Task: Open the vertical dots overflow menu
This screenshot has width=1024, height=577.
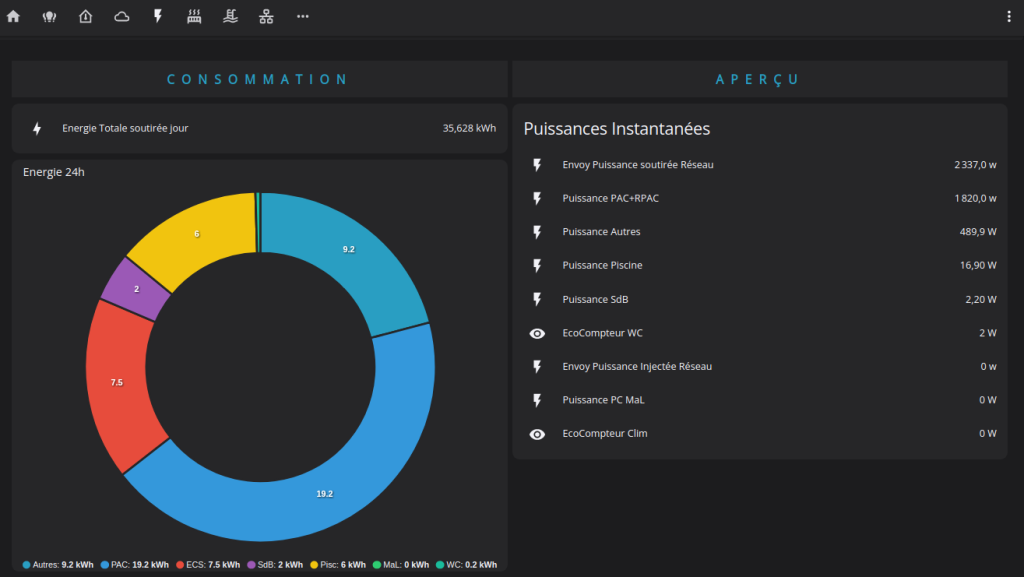Action: pos(1008,17)
